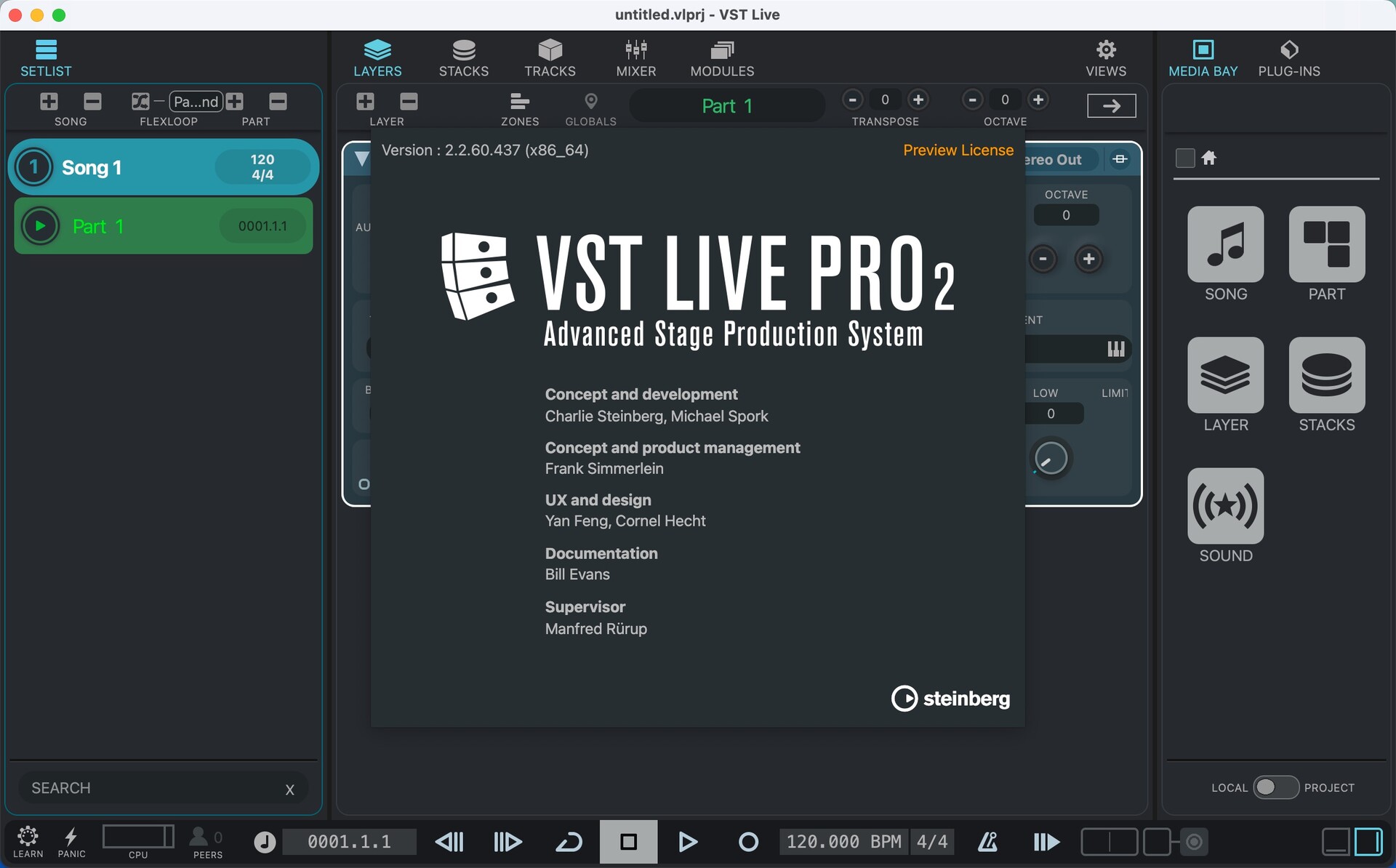Screen dimensions: 1396x868
Task: Play Part 1 with its green play button
Action: coord(40,226)
